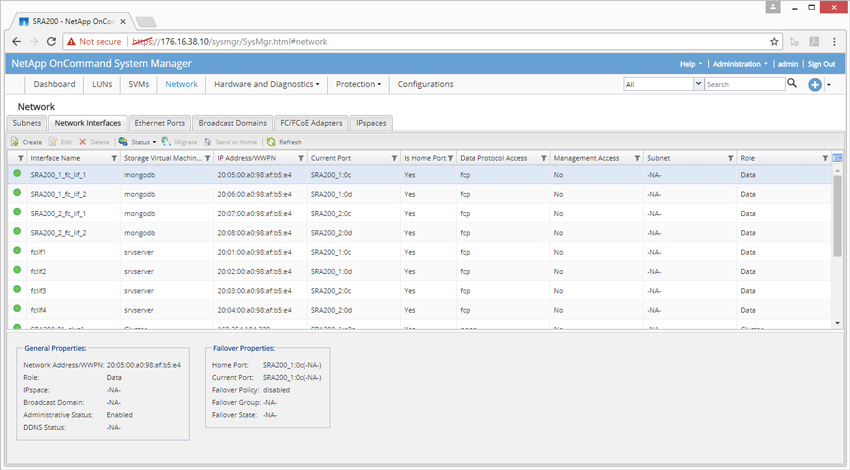The image size is (850, 470).
Task: Select the SRA200_1_fc_lif_2 row
Action: pyautogui.click(x=420, y=194)
